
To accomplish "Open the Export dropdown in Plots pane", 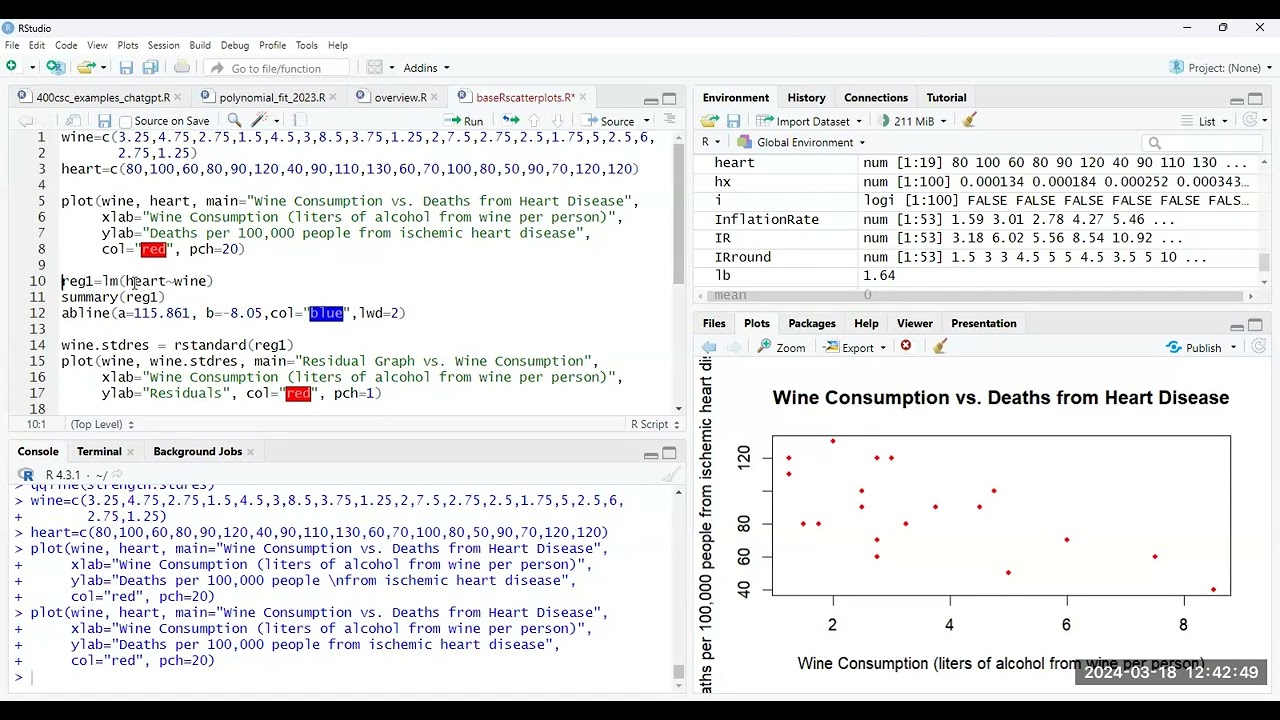I will pyautogui.click(x=856, y=347).
